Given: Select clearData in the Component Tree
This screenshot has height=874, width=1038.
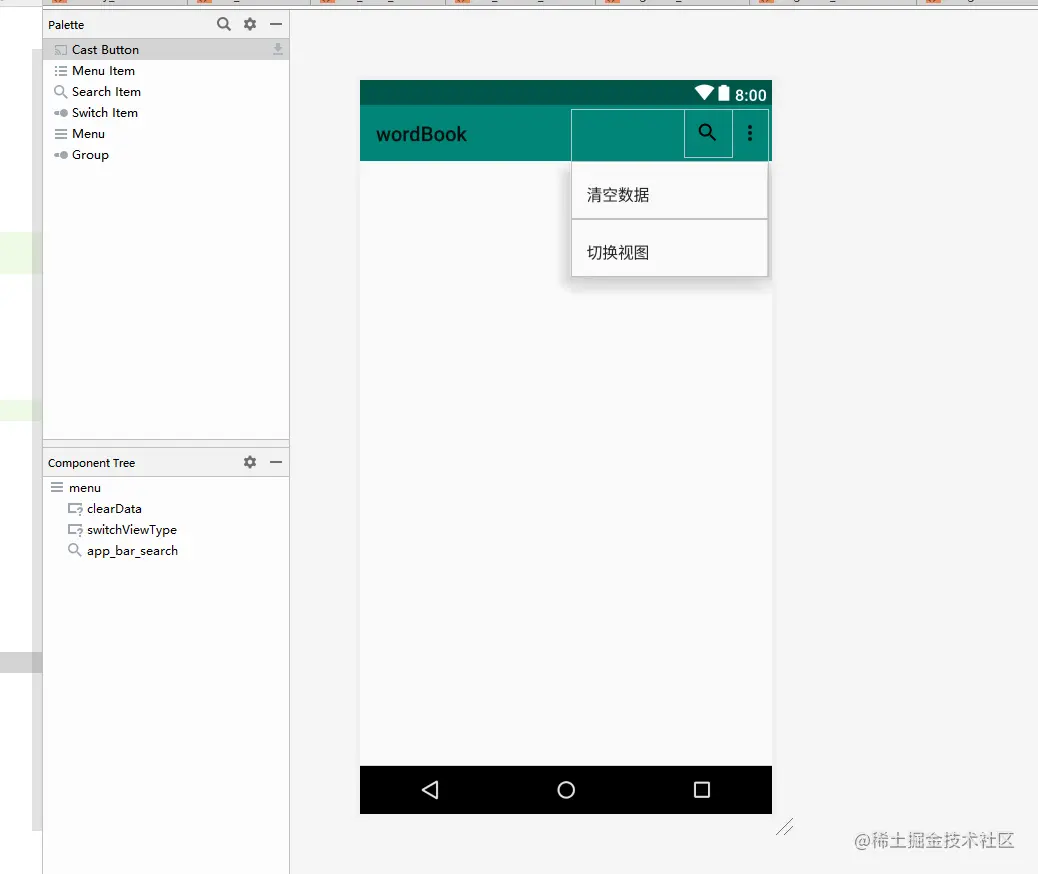Looking at the screenshot, I should click(x=114, y=508).
